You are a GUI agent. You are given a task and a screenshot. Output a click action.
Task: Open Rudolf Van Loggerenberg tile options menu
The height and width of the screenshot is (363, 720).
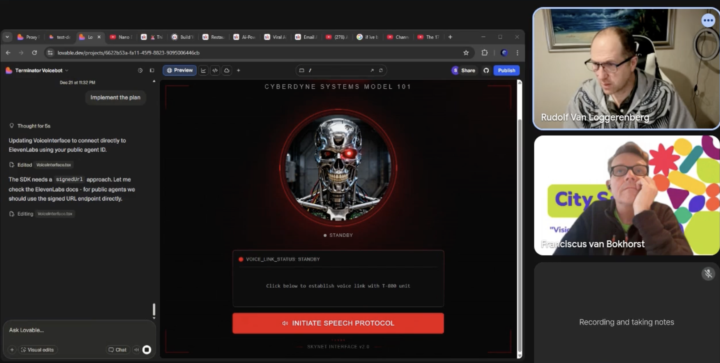coord(708,21)
